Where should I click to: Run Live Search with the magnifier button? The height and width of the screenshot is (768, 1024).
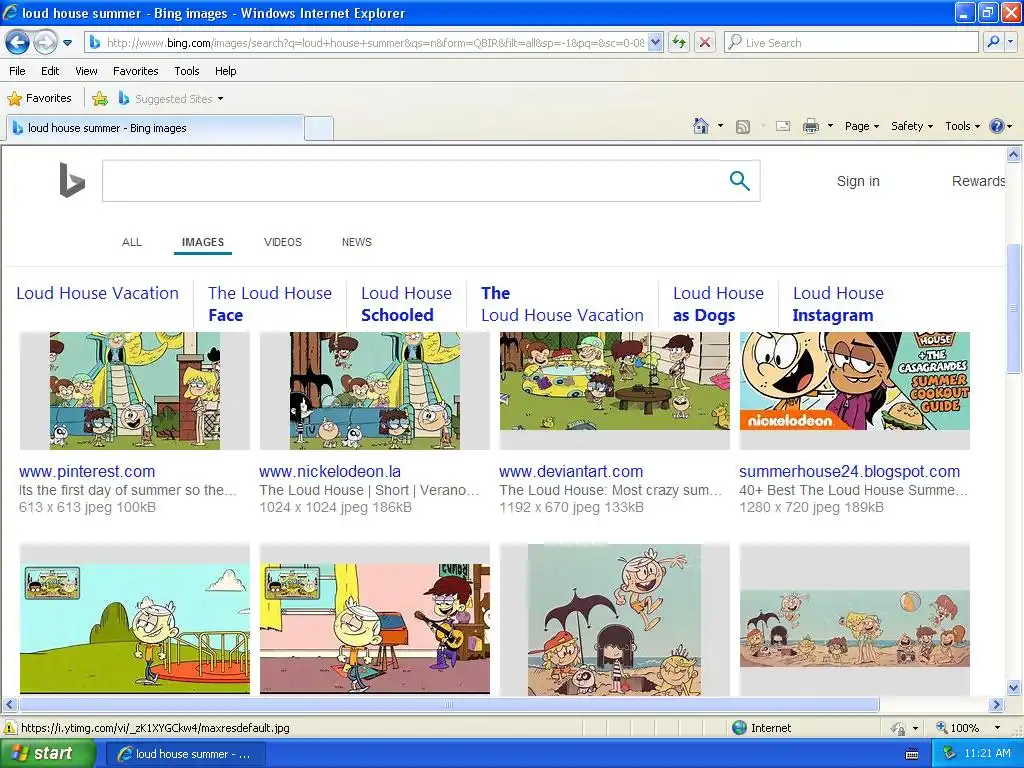tap(993, 43)
